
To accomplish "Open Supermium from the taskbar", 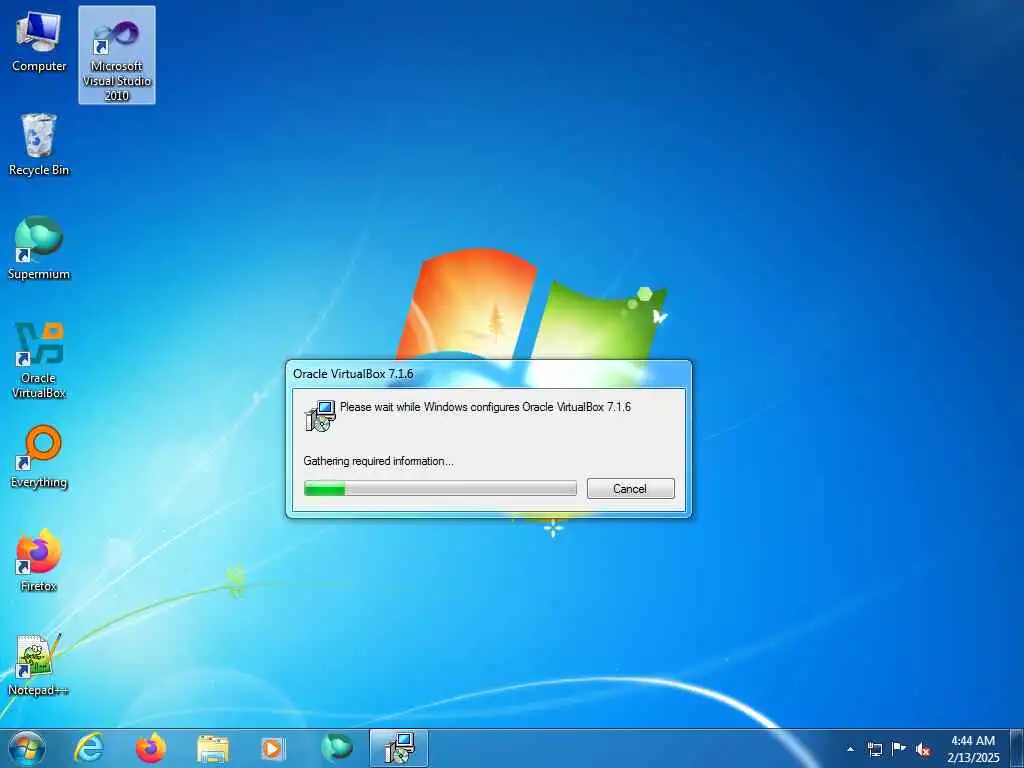I will pyautogui.click(x=336, y=748).
